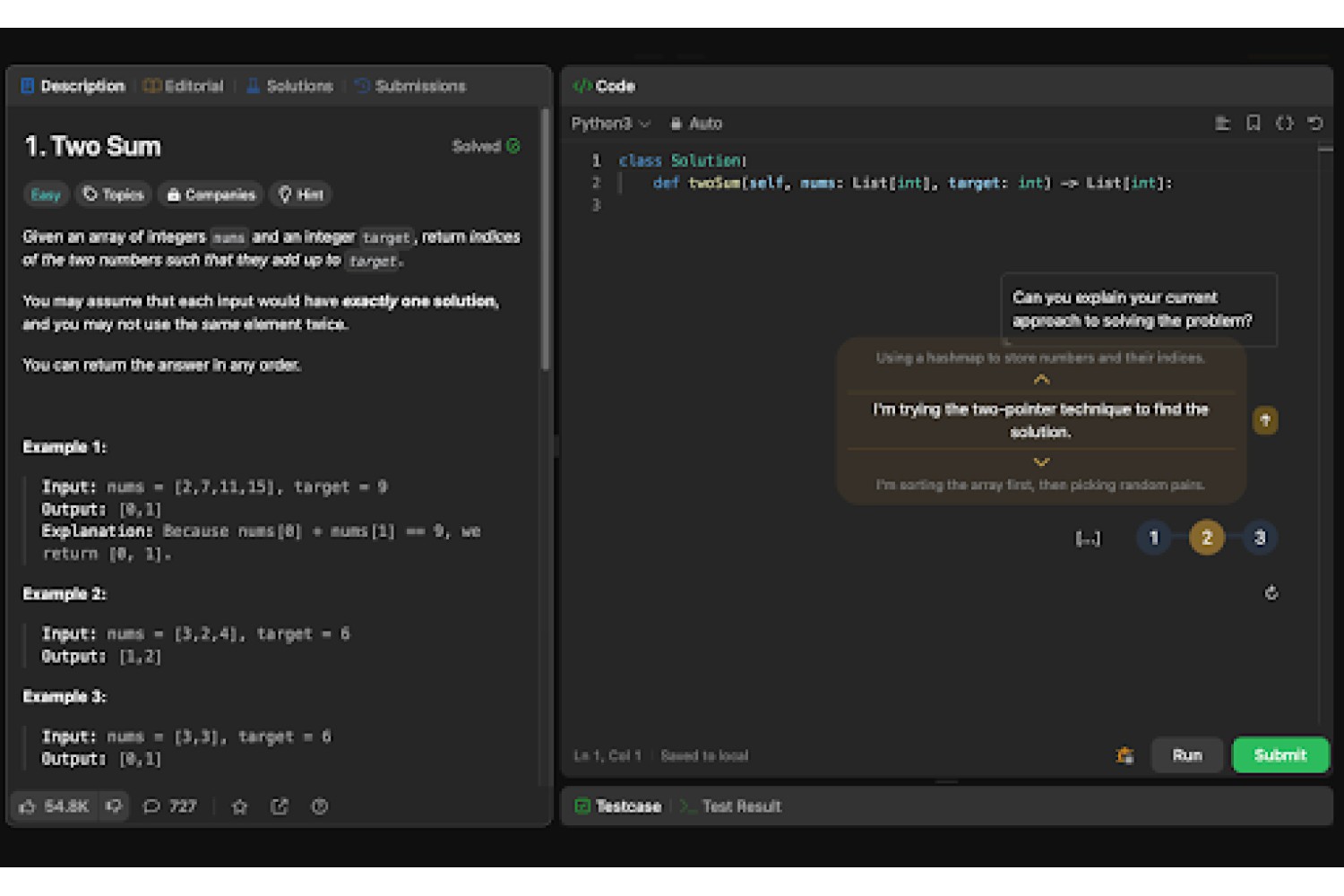Open the help question mark icon

coord(320,806)
